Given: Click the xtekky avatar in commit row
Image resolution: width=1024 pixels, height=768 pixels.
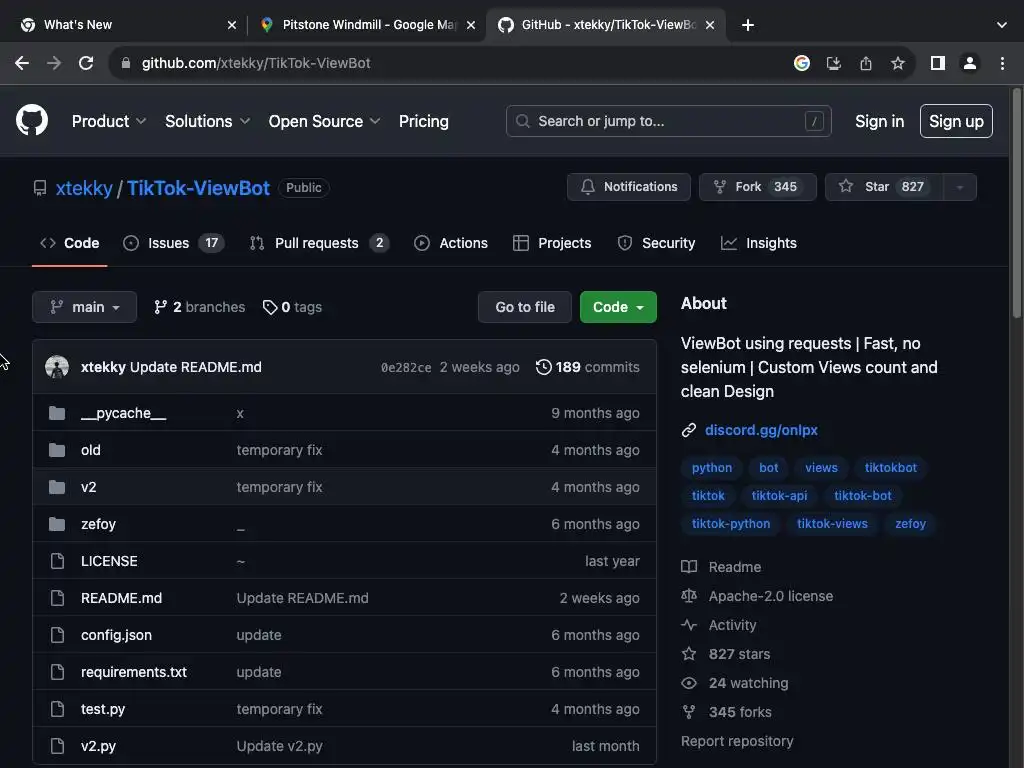Looking at the screenshot, I should coord(57,367).
